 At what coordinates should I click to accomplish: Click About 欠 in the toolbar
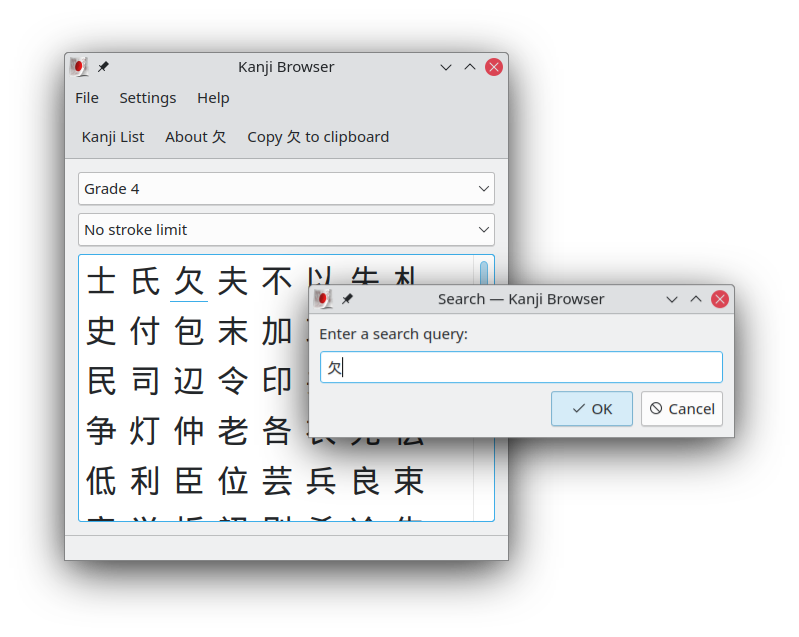click(196, 137)
